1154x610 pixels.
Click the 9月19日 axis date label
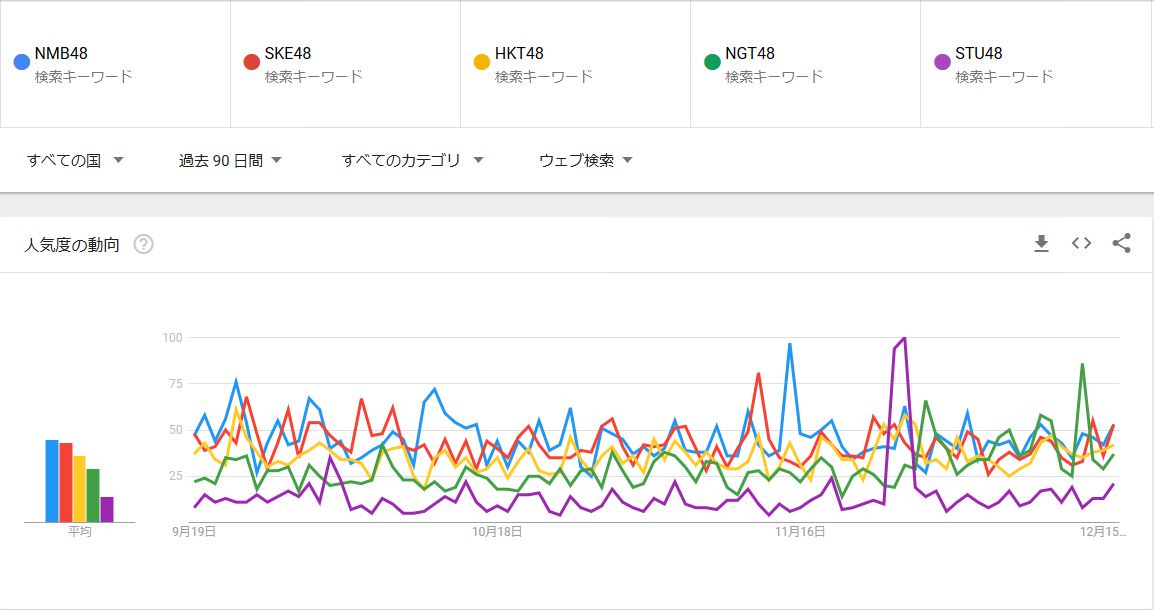(194, 531)
